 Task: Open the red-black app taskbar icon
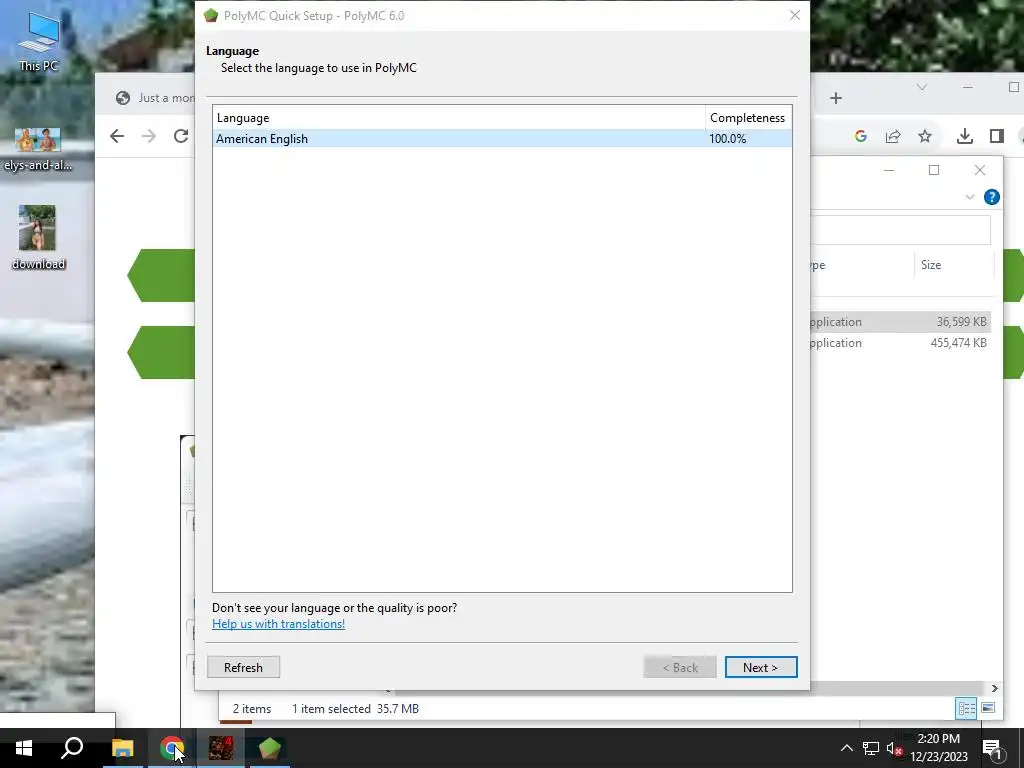tap(221, 748)
